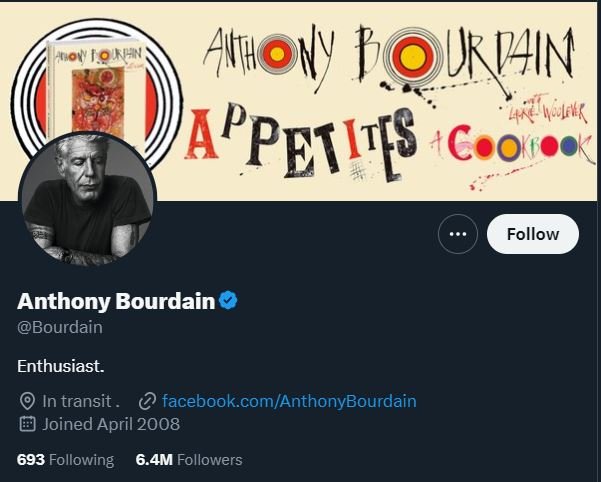Click the location pin icon
The image size is (601, 482).
pyautogui.click(x=27, y=401)
